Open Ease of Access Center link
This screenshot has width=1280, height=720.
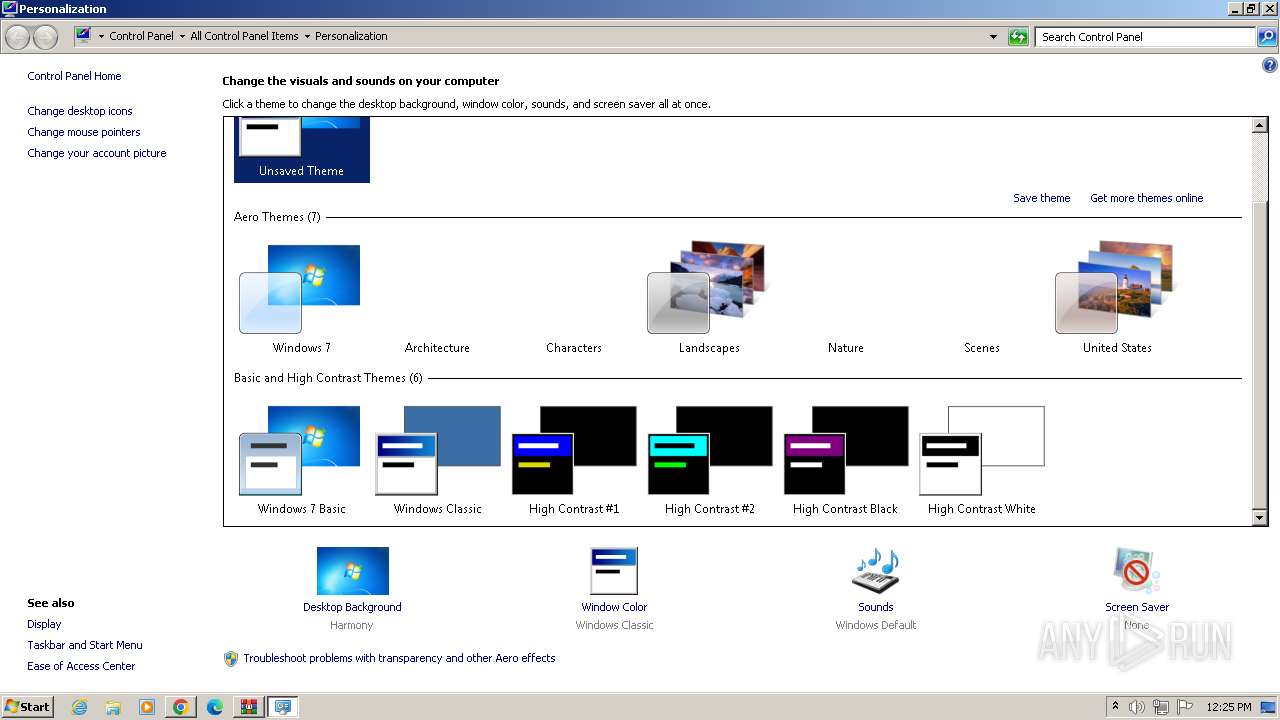[x=81, y=666]
